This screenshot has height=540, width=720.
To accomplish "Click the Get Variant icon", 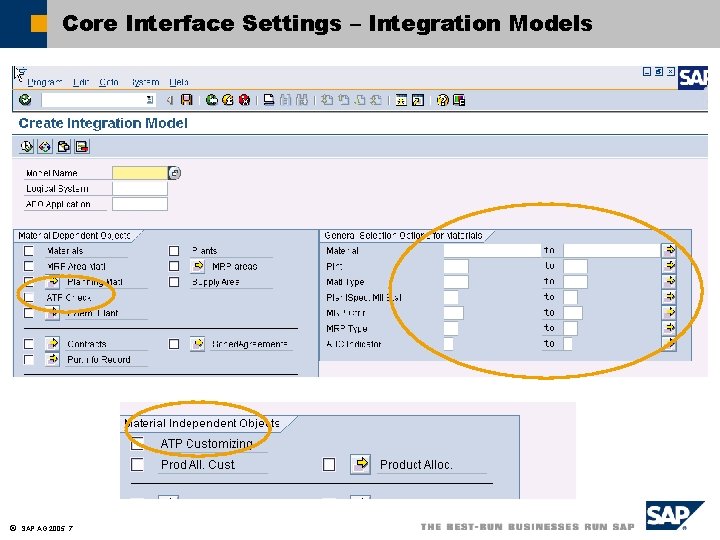I will click(63, 146).
